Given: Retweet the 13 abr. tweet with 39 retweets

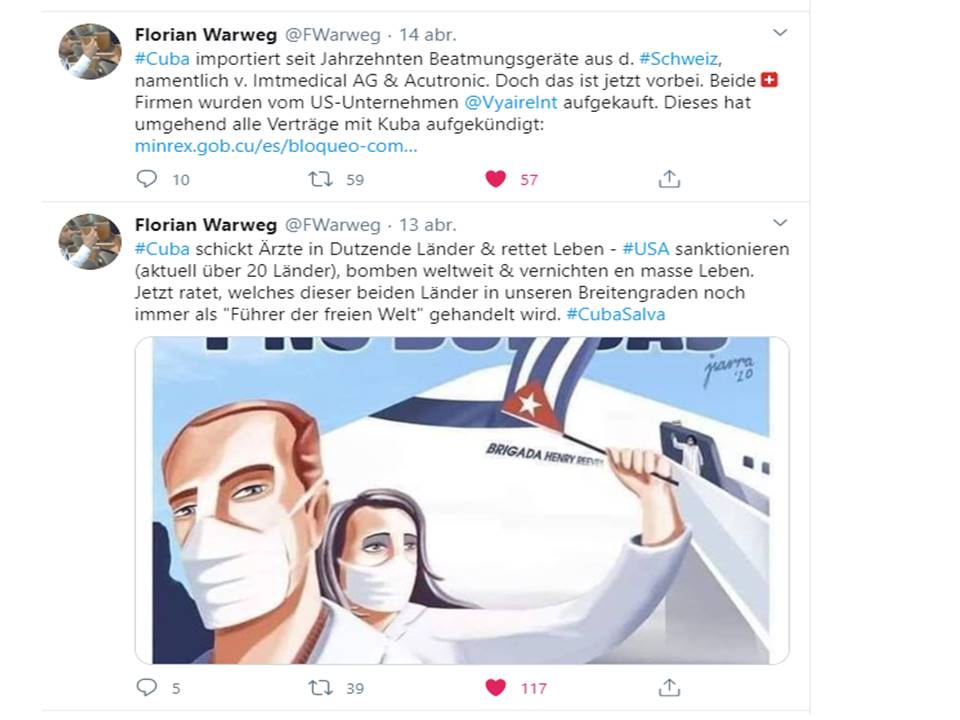Looking at the screenshot, I should (320, 688).
